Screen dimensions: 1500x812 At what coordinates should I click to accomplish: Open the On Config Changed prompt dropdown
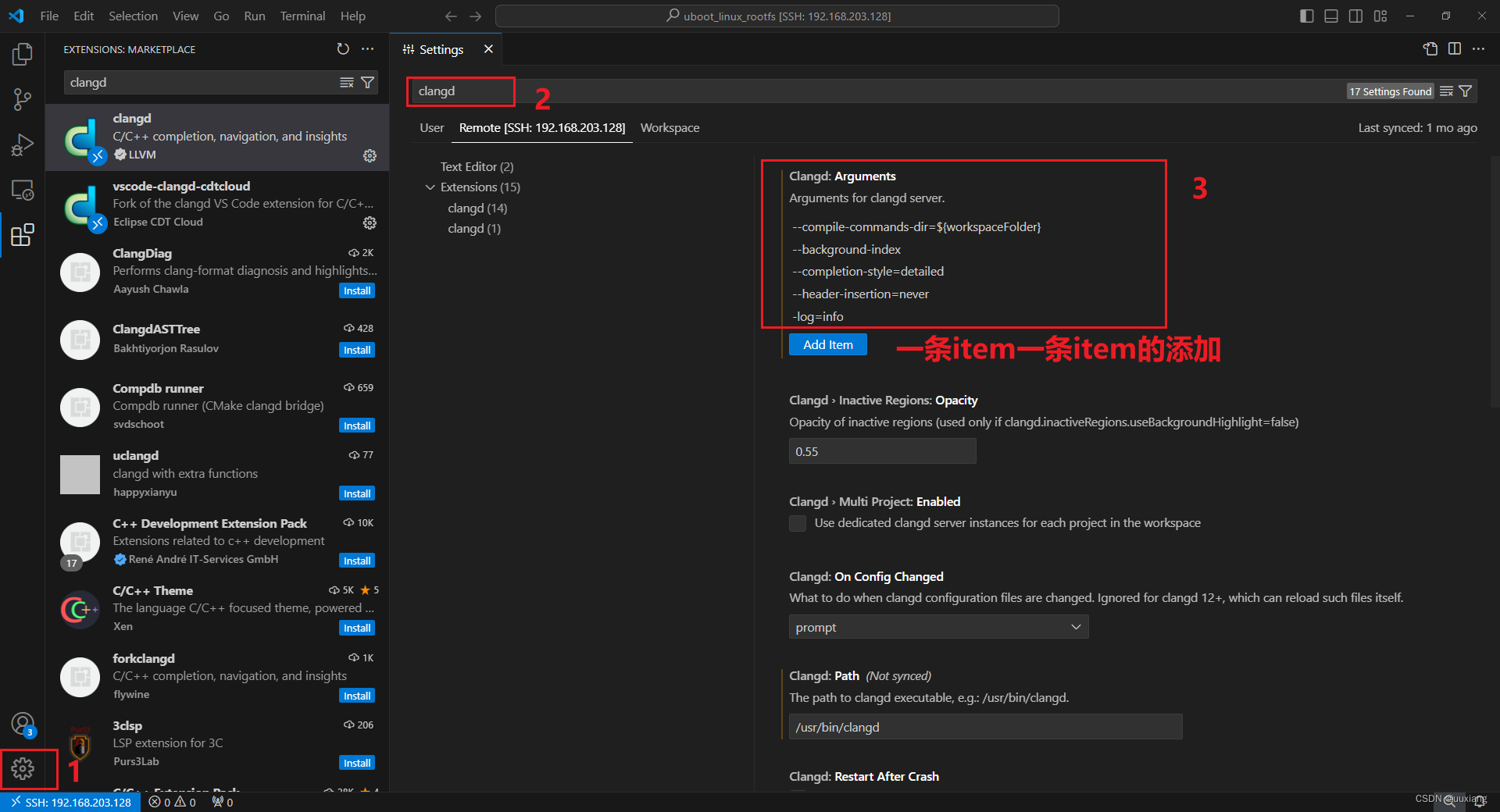(x=937, y=626)
